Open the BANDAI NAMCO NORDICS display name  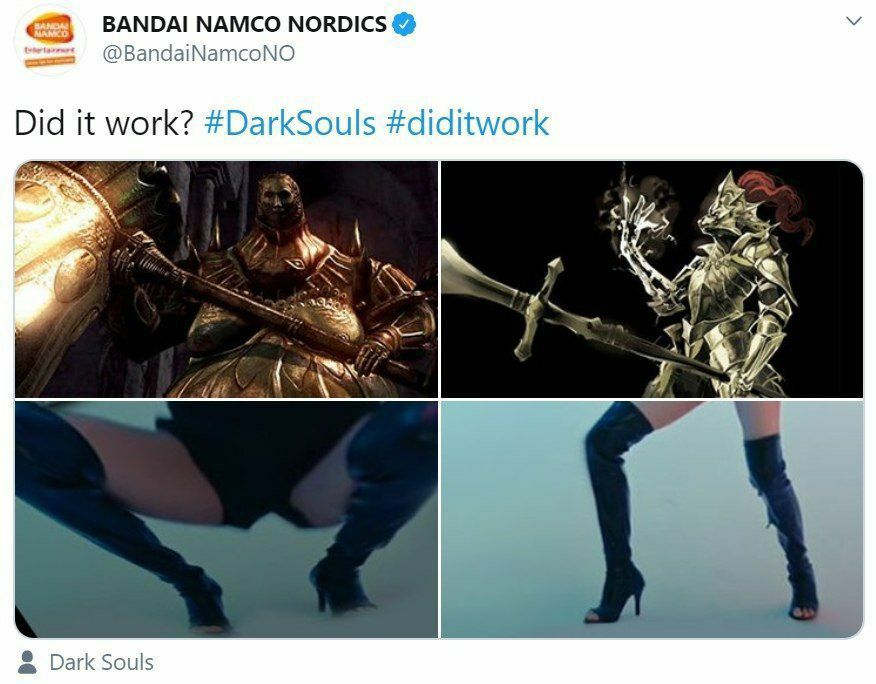click(x=244, y=25)
